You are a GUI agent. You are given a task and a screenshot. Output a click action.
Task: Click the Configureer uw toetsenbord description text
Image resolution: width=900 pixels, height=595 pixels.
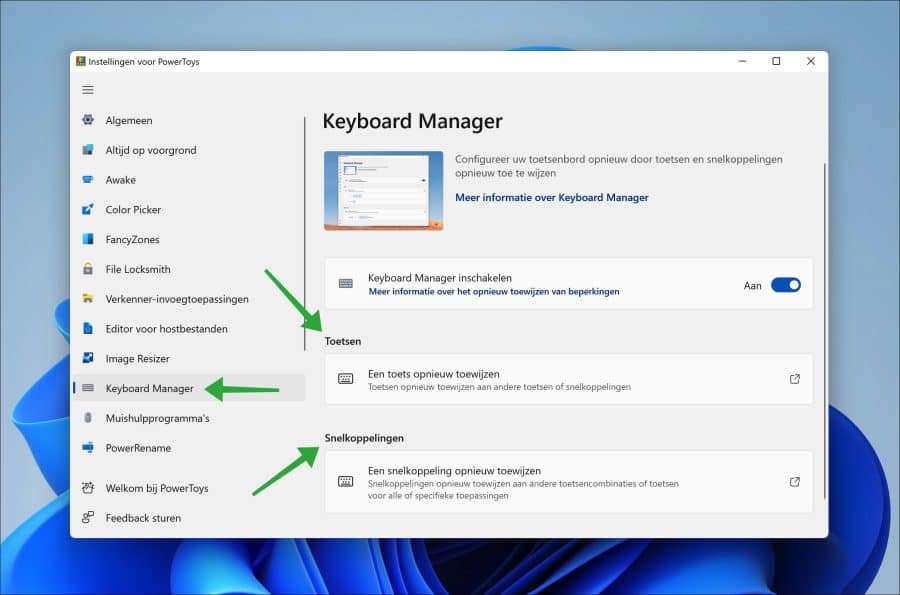(619, 166)
